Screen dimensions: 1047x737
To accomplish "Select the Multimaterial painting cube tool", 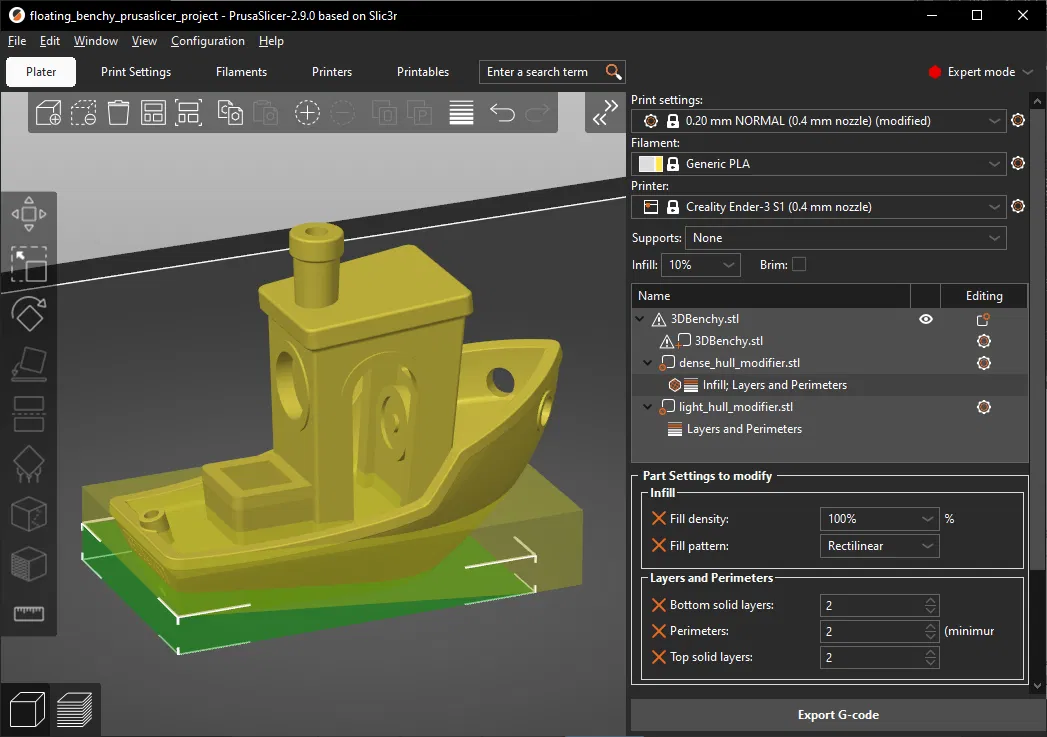I will click(29, 564).
